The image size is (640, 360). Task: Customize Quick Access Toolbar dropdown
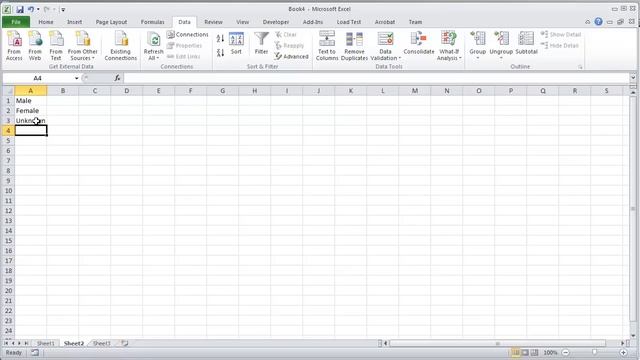pos(63,9)
